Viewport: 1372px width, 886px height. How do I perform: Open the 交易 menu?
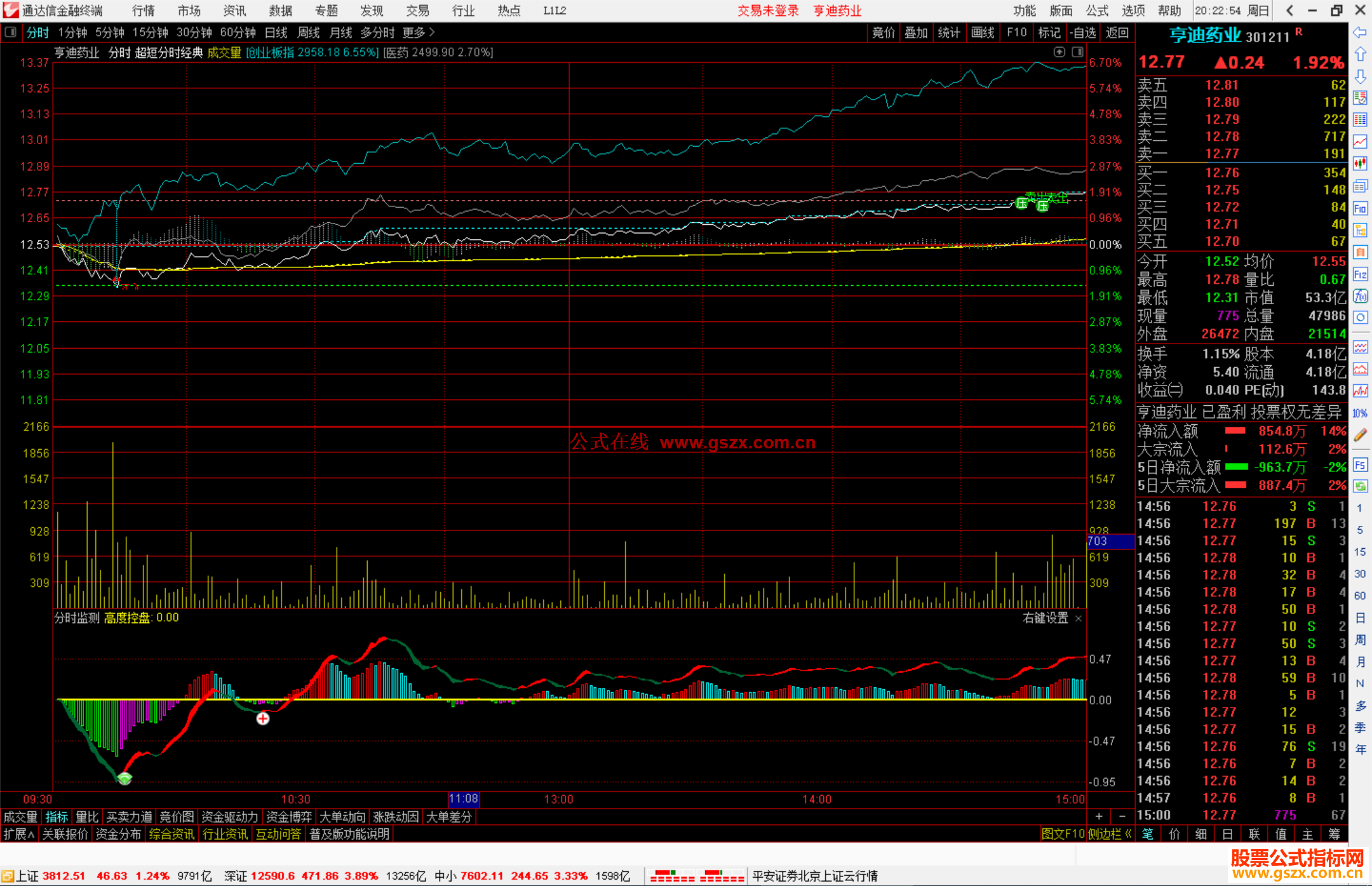(417, 11)
